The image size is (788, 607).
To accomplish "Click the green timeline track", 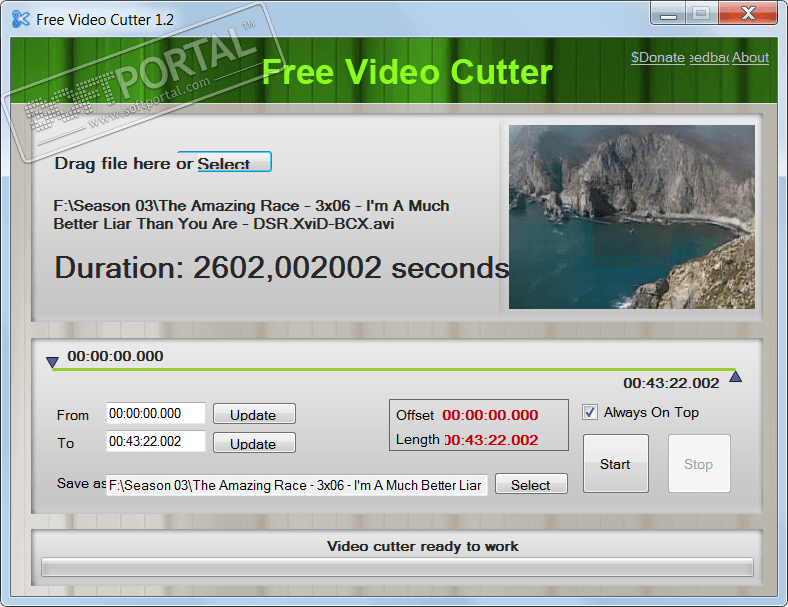I will [x=393, y=369].
